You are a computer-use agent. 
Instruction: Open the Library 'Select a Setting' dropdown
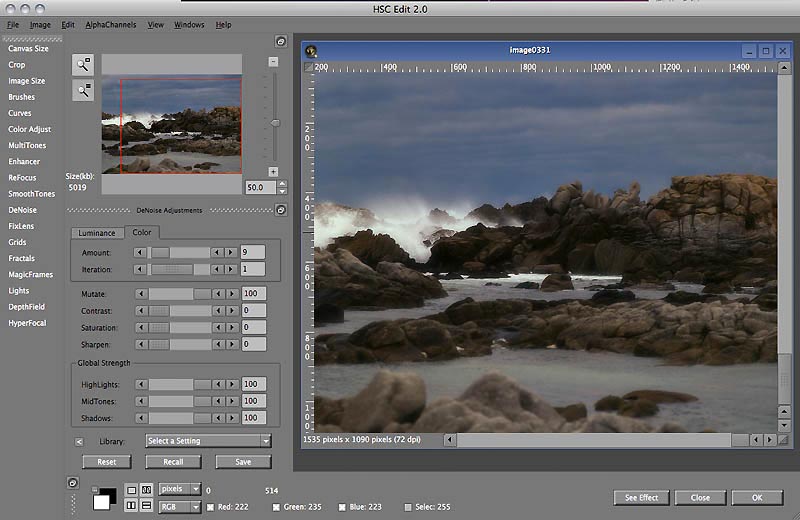click(x=208, y=441)
